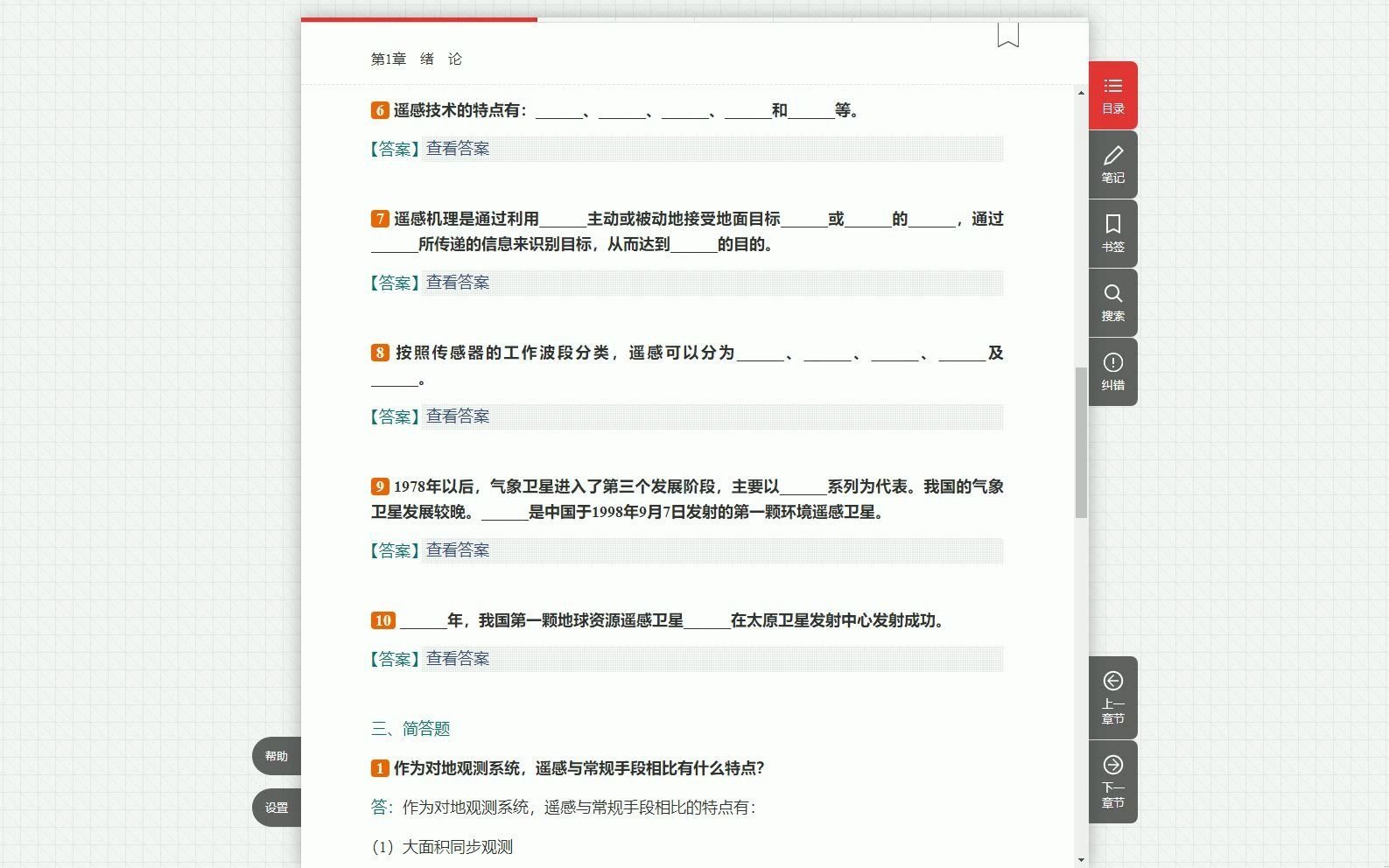
Task: Click answer line (1) 大面积同步观测
Action: point(442,847)
